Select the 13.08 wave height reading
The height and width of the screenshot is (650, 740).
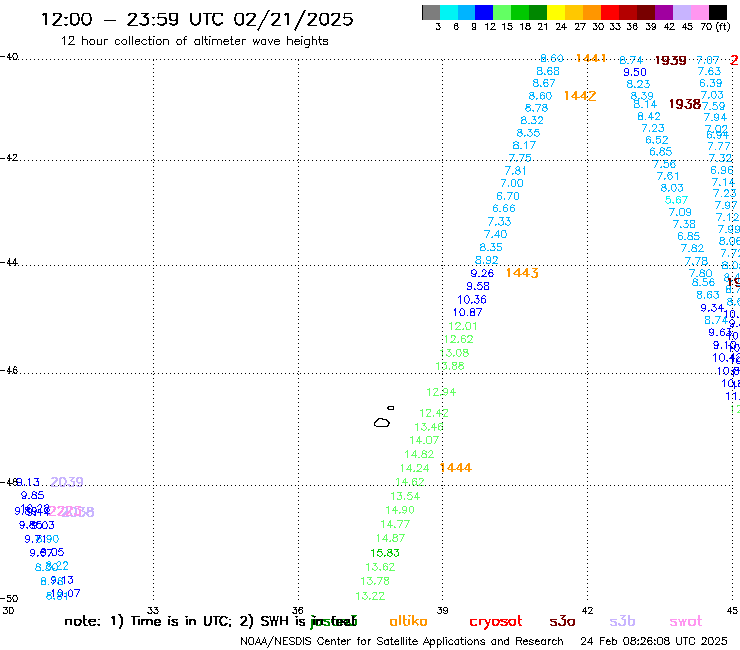(x=454, y=353)
